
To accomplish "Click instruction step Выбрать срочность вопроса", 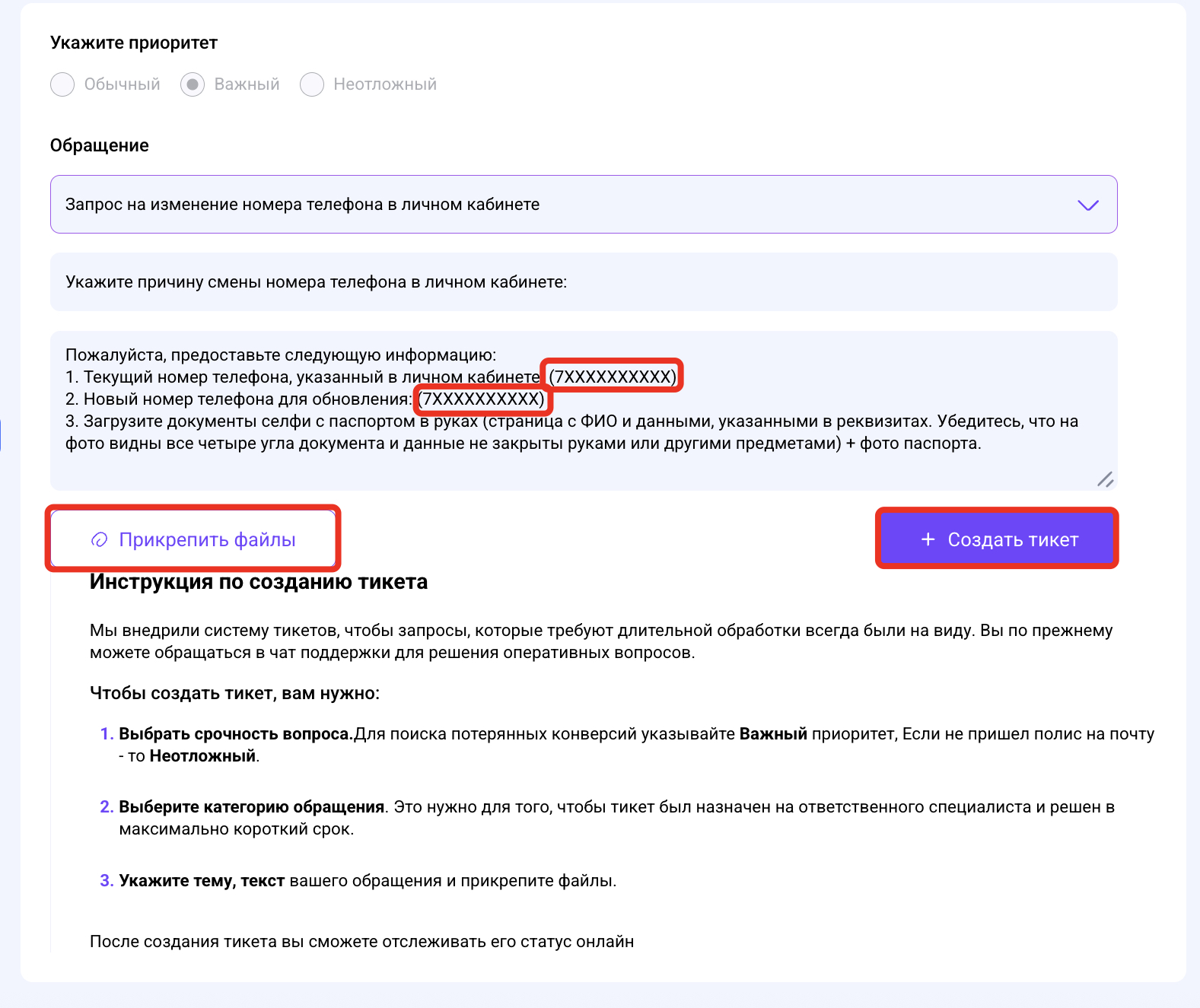I will 236,734.
